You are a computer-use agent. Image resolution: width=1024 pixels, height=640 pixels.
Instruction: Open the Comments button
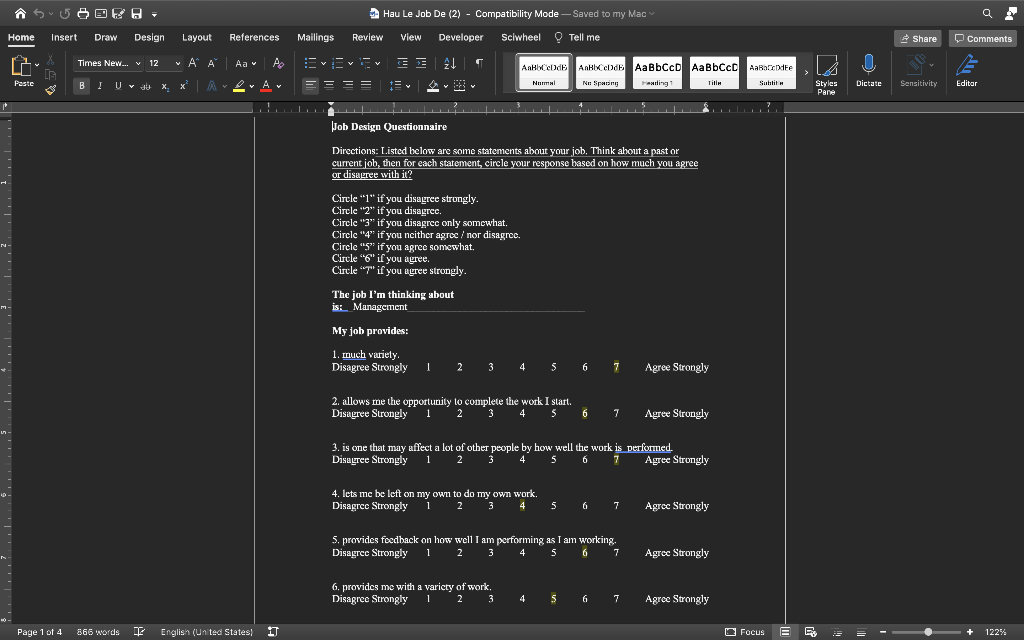983,39
